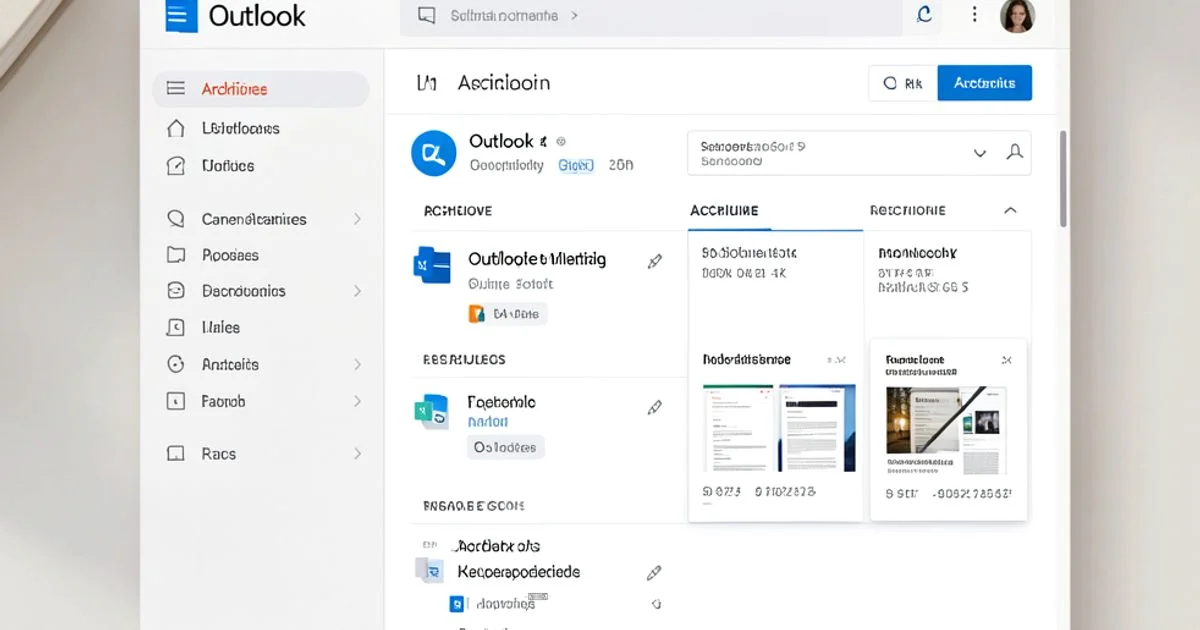Image resolution: width=1200 pixels, height=630 pixels.
Task: Select the rightmost tab in the section header
Action: pyautogui.click(x=905, y=210)
